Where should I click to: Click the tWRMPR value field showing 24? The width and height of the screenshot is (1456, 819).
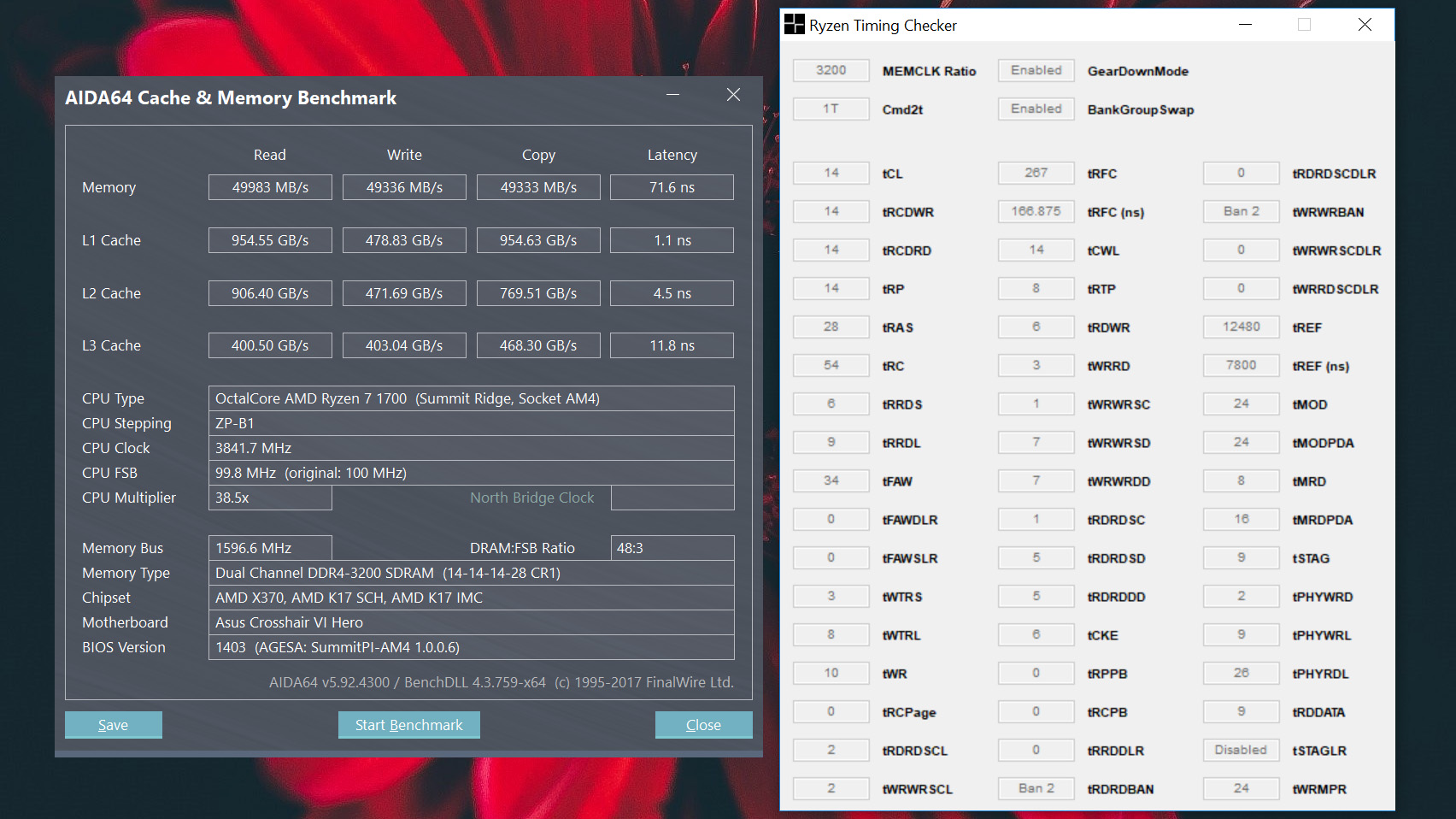tap(1242, 788)
